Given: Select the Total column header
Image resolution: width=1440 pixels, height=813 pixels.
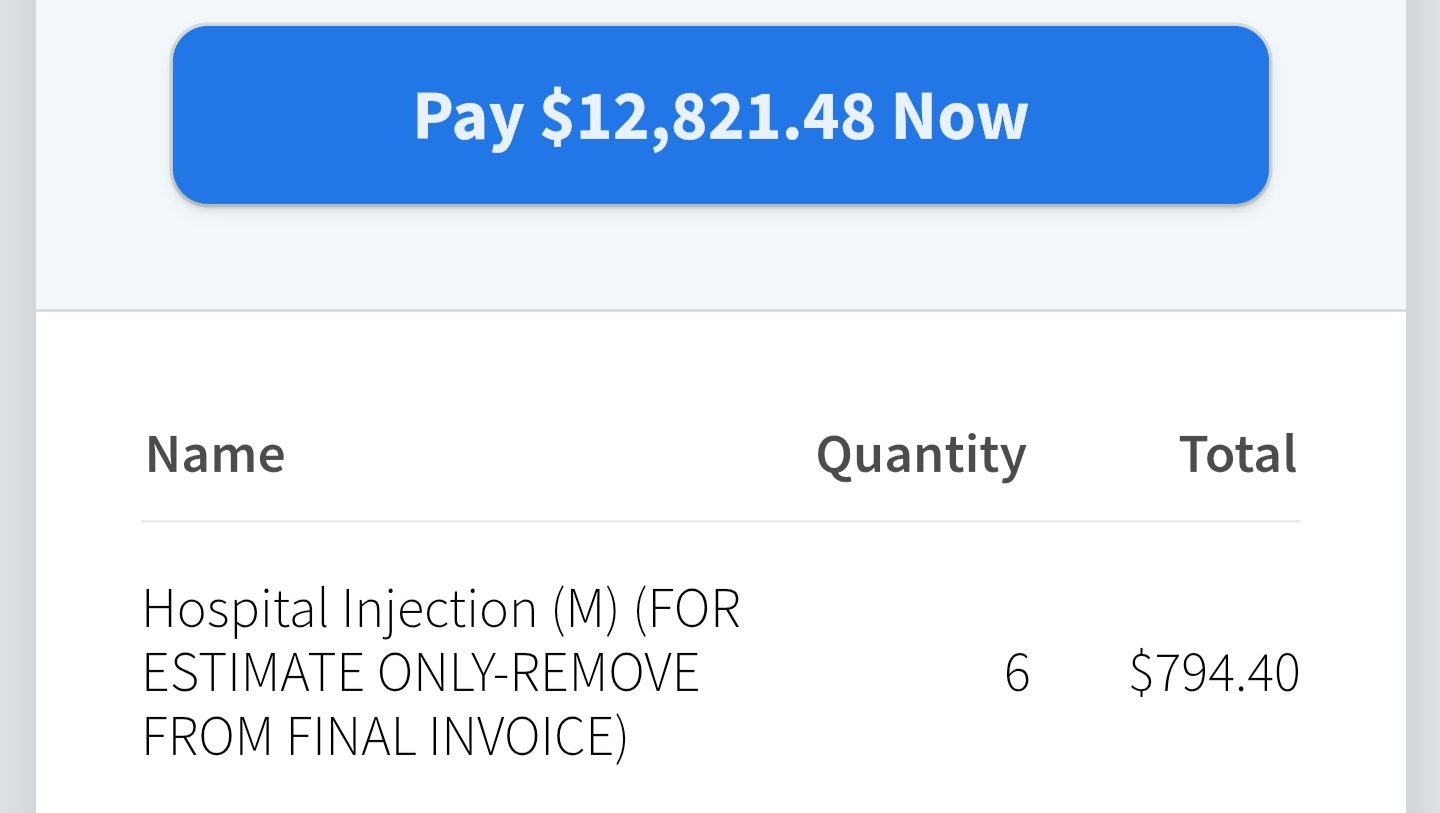Looking at the screenshot, I should [1238, 454].
